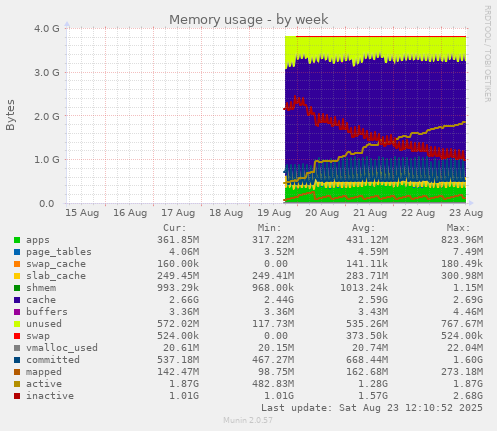Click the 'page_tables' legend label
This screenshot has height=431, width=497.
(59, 252)
